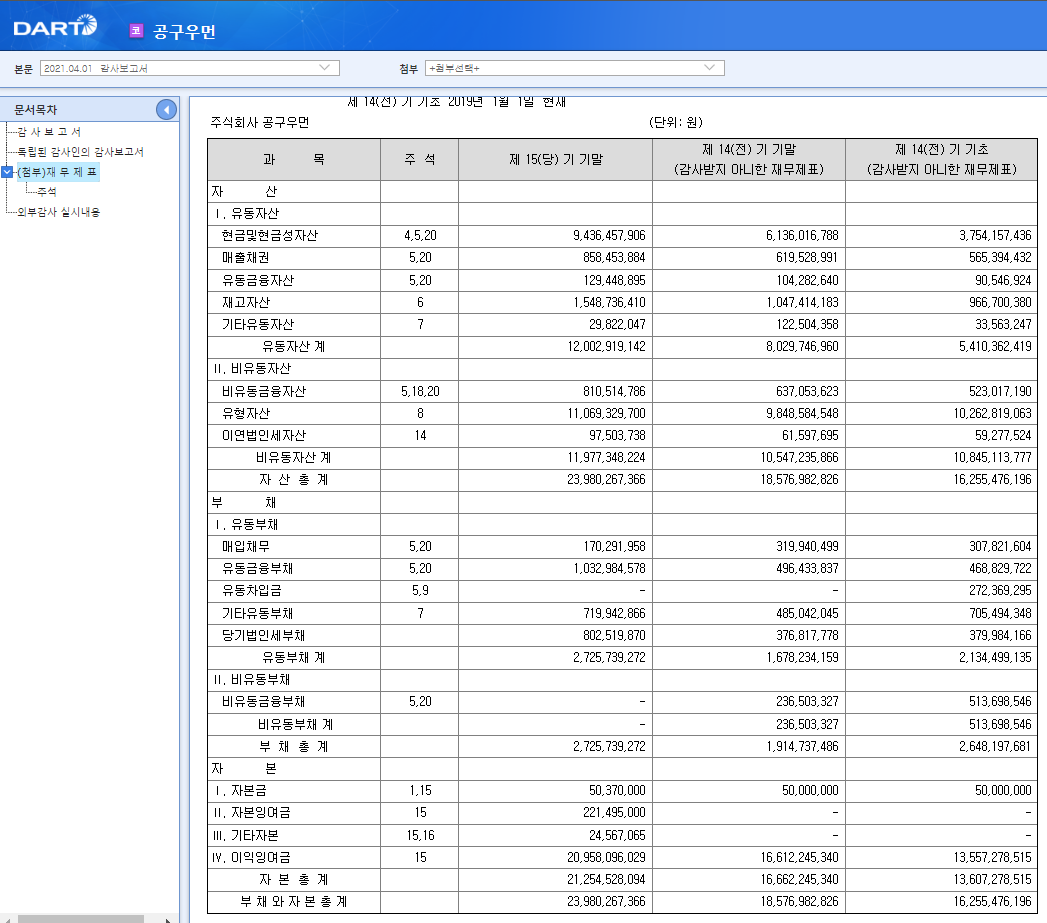
Task: Open 외부감사 실시내용 tree item
Action: [59, 212]
